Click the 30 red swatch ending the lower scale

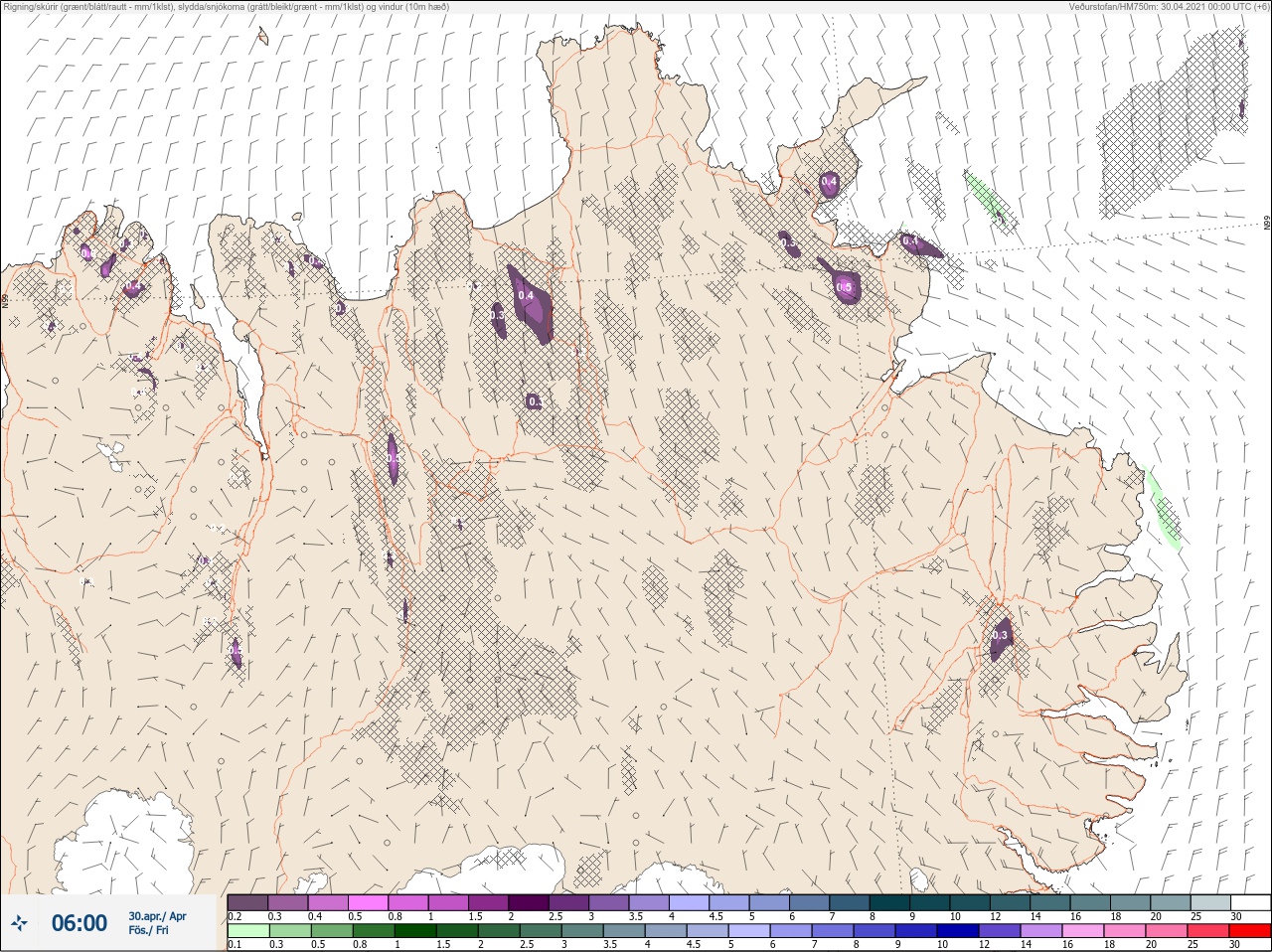[1249, 931]
